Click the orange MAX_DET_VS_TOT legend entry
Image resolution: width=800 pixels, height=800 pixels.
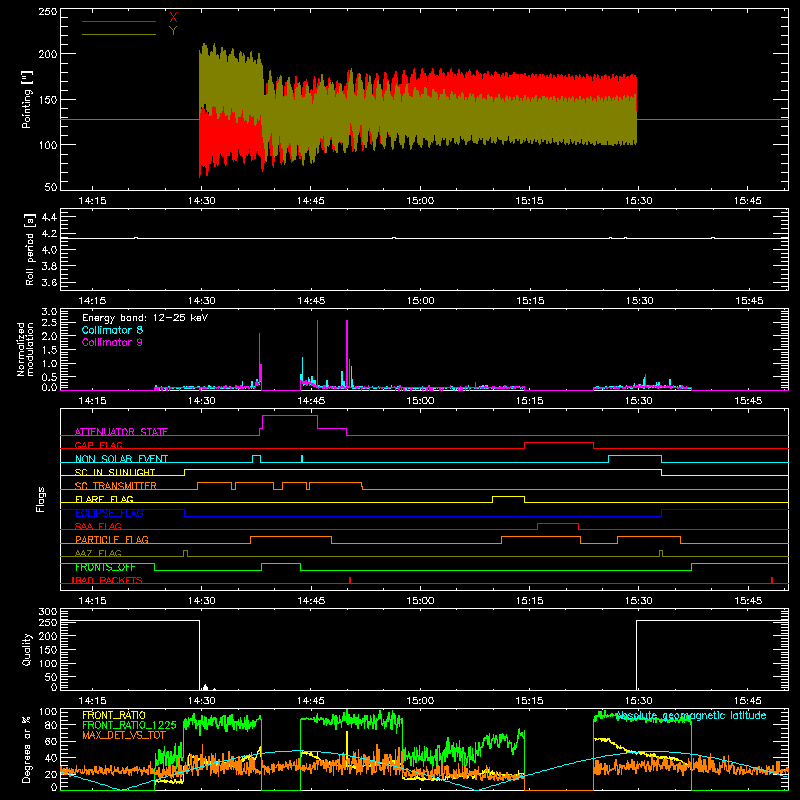pyautogui.click(x=124, y=735)
